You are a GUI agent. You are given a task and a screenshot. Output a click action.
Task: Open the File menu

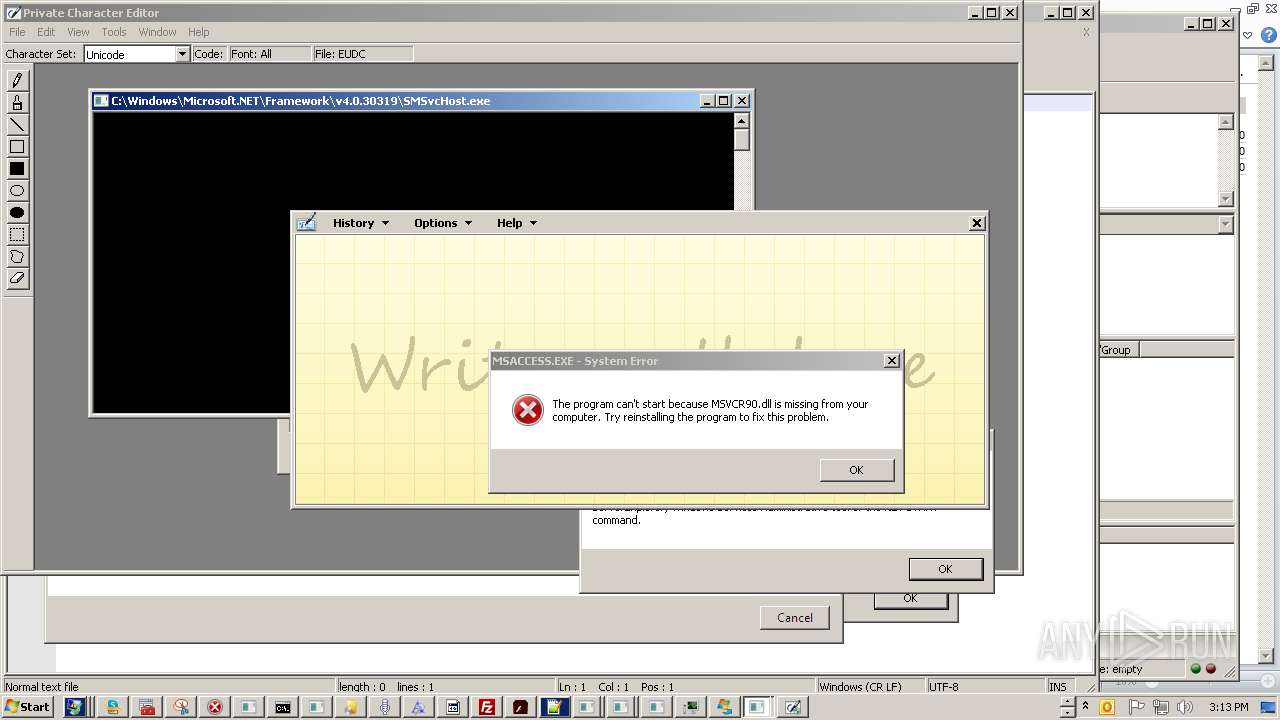(17, 32)
